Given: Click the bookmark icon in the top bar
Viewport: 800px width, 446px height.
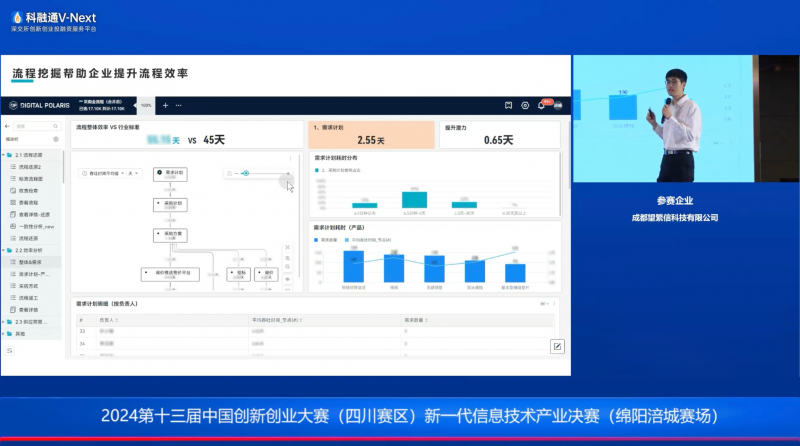Looking at the screenshot, I should click(x=509, y=106).
